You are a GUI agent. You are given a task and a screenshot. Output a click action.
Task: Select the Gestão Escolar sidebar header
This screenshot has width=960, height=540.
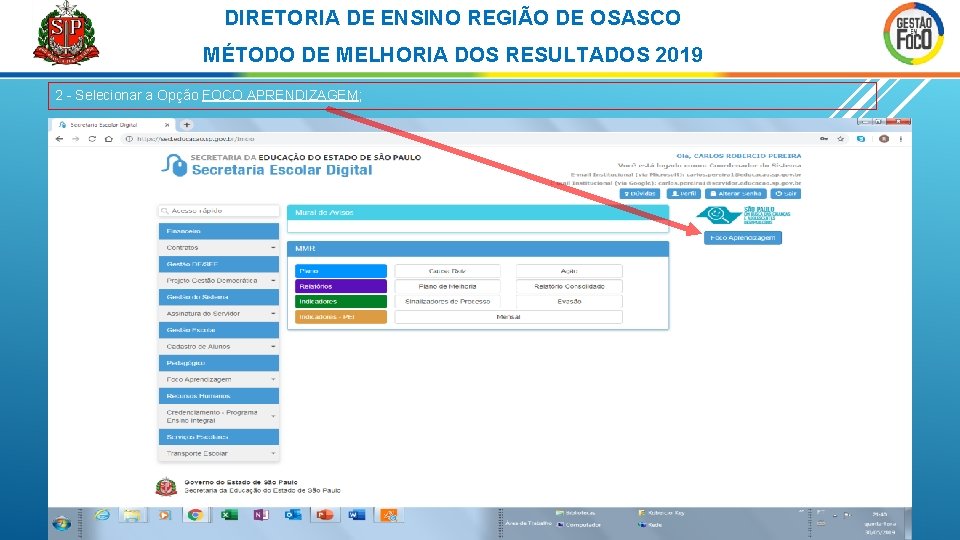[219, 330]
